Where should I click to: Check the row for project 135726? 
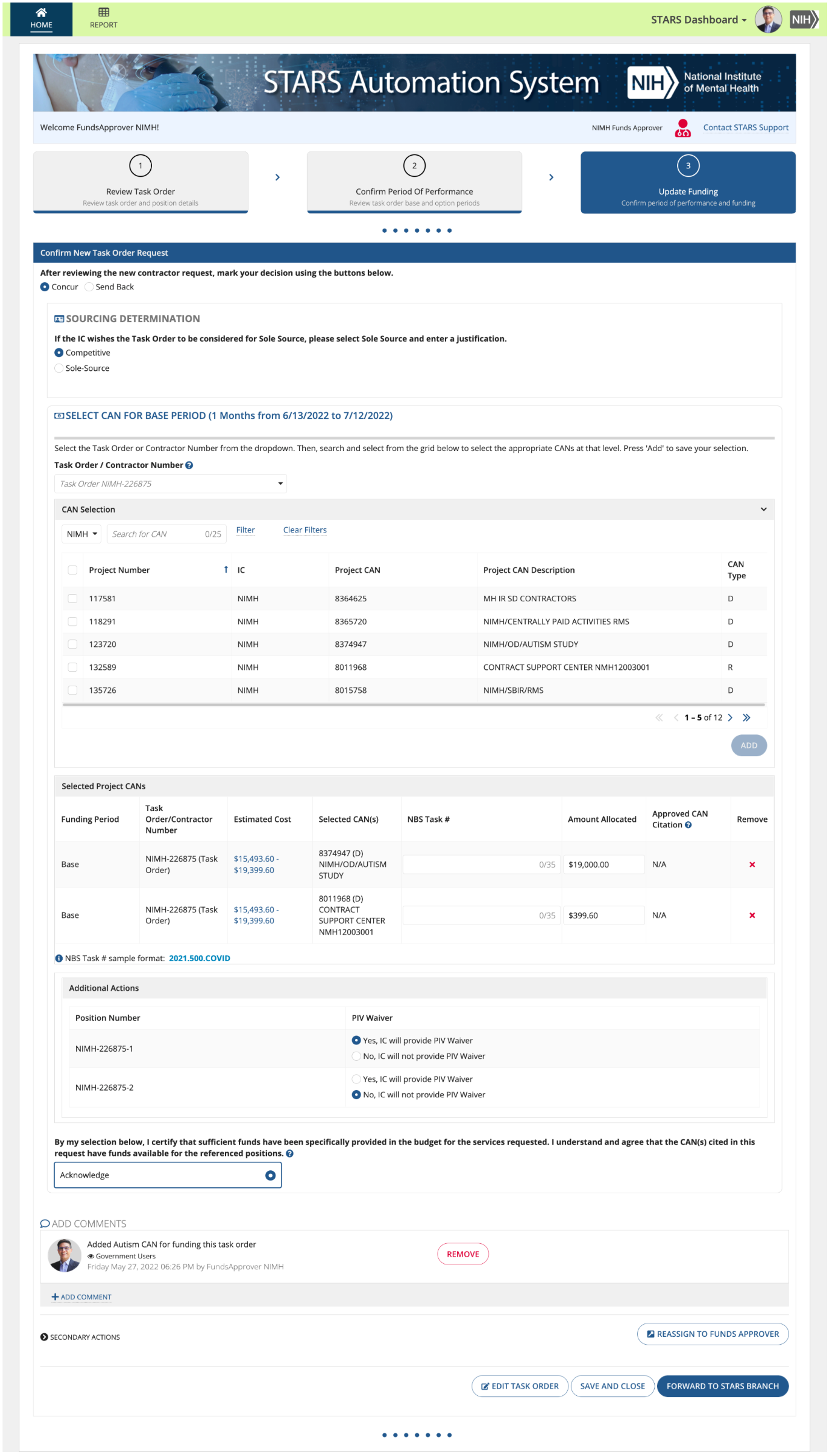click(73, 690)
